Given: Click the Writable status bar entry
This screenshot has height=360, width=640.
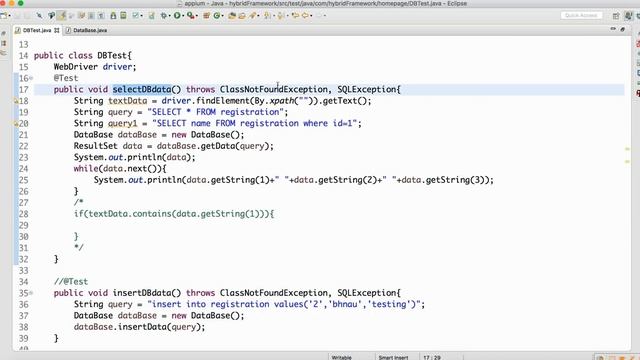Looking at the screenshot, I should coord(342,357).
